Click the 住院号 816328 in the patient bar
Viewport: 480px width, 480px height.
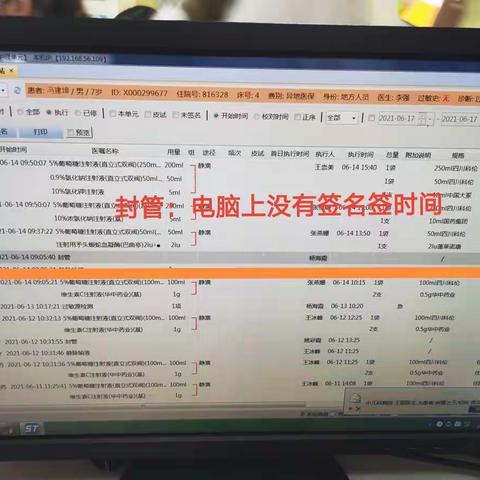point(202,94)
